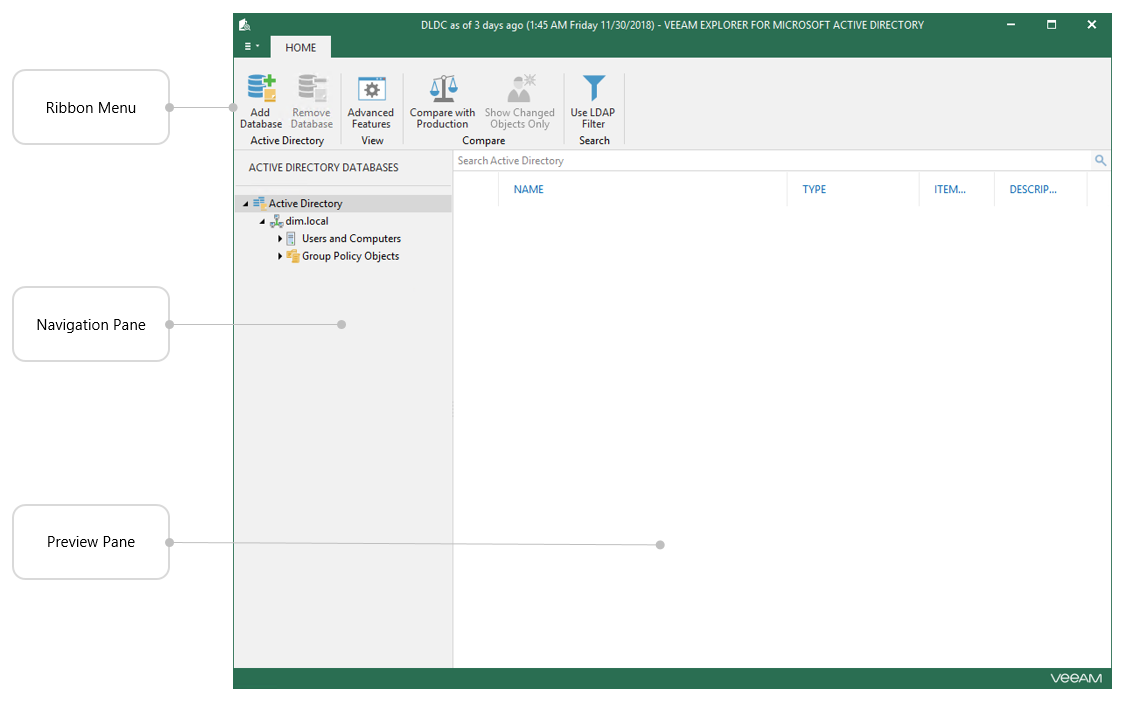Click the Remove Database icon

tap(312, 89)
